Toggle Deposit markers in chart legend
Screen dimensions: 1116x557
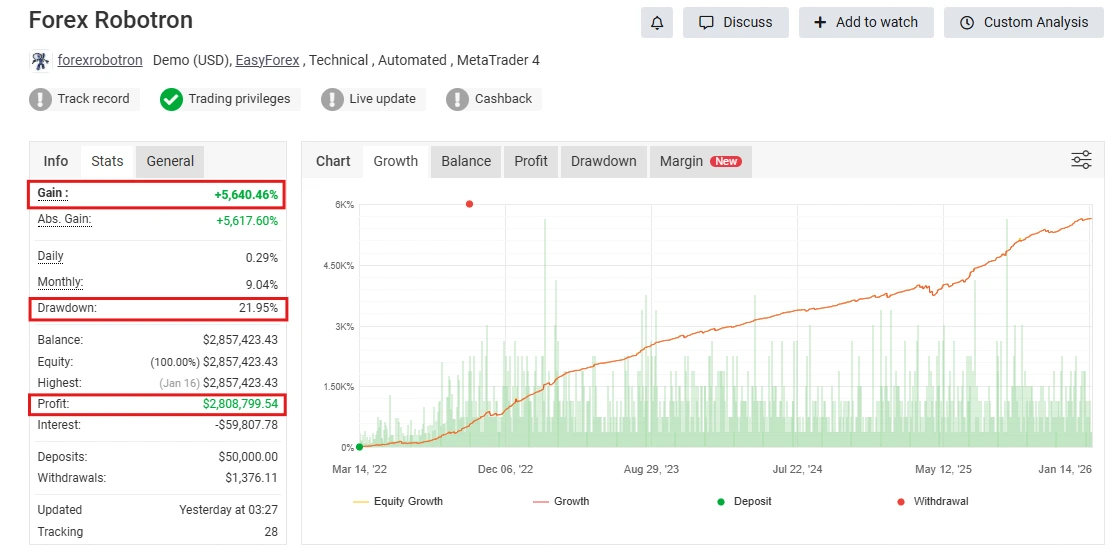[745, 501]
